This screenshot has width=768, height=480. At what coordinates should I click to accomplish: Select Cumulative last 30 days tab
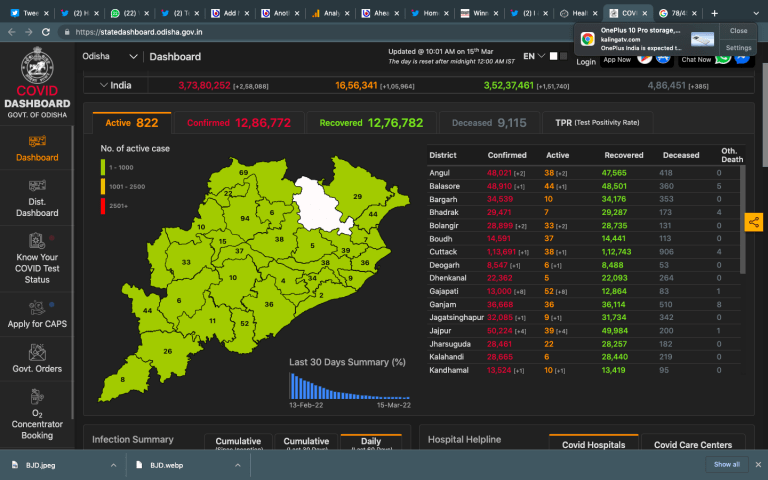306,442
